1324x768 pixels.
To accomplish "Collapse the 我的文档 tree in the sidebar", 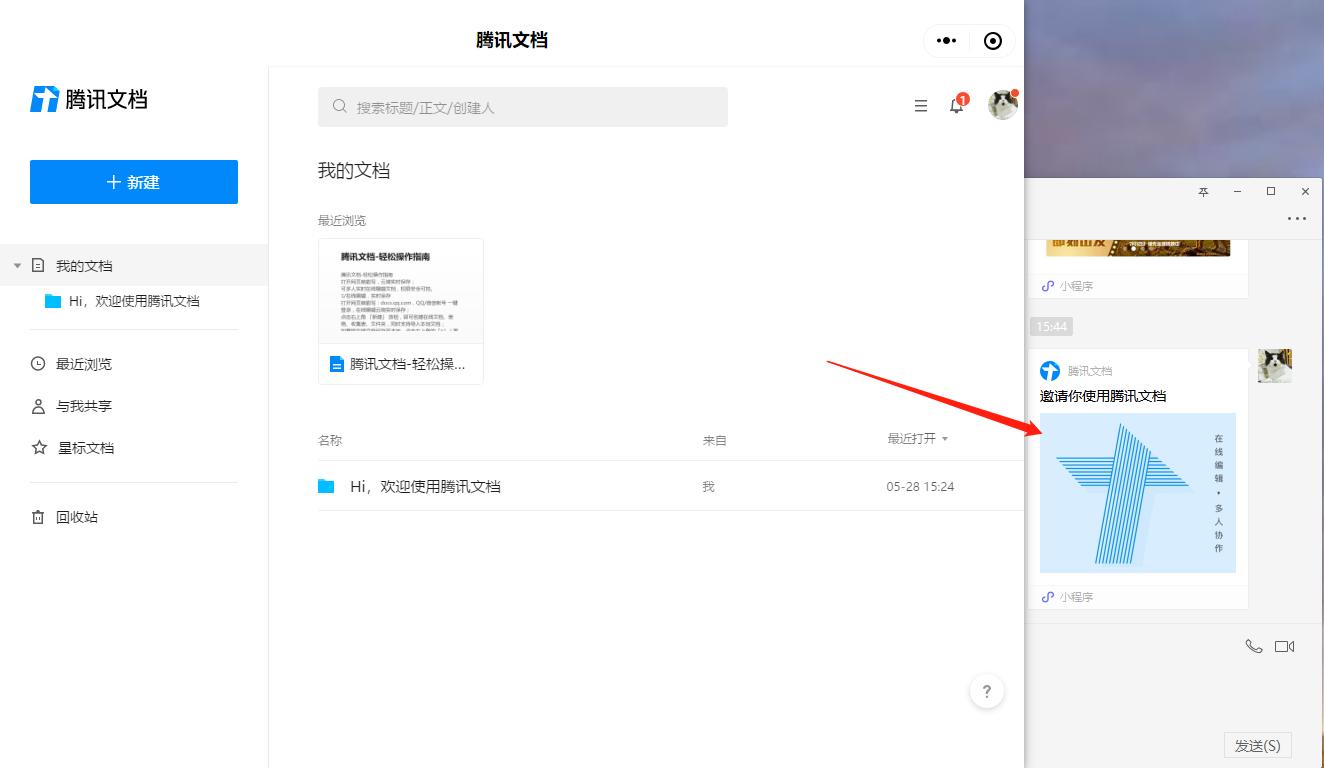I will pos(17,265).
